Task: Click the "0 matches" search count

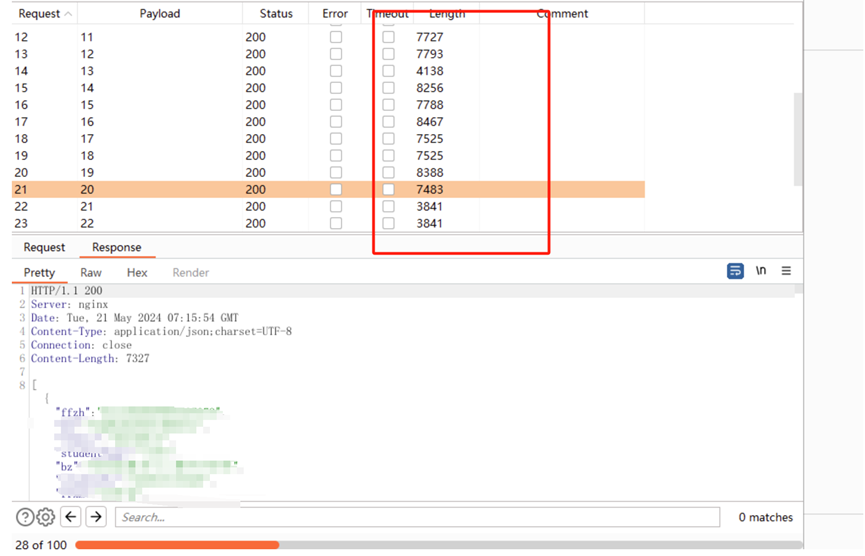Action: [x=765, y=517]
